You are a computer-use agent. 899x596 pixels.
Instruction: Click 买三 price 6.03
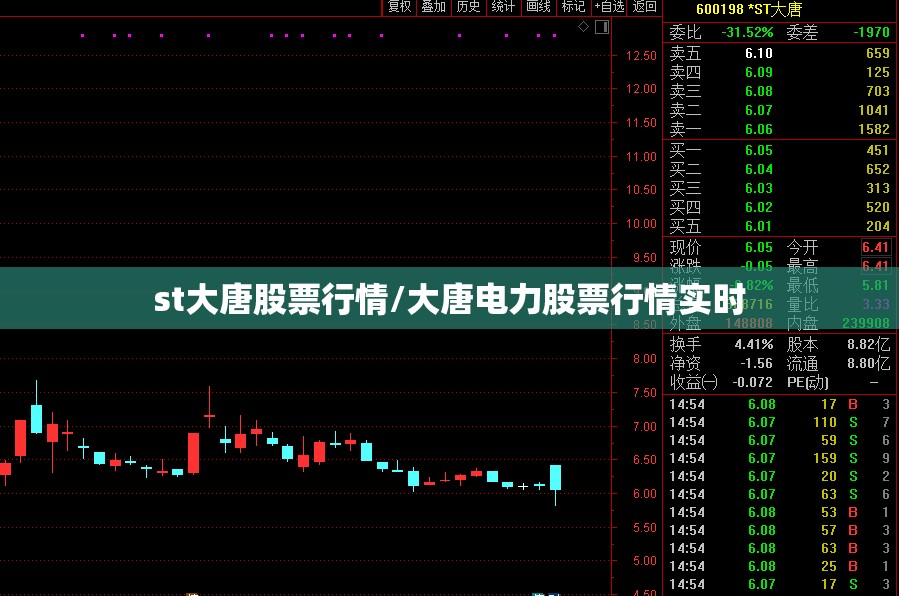click(x=759, y=188)
